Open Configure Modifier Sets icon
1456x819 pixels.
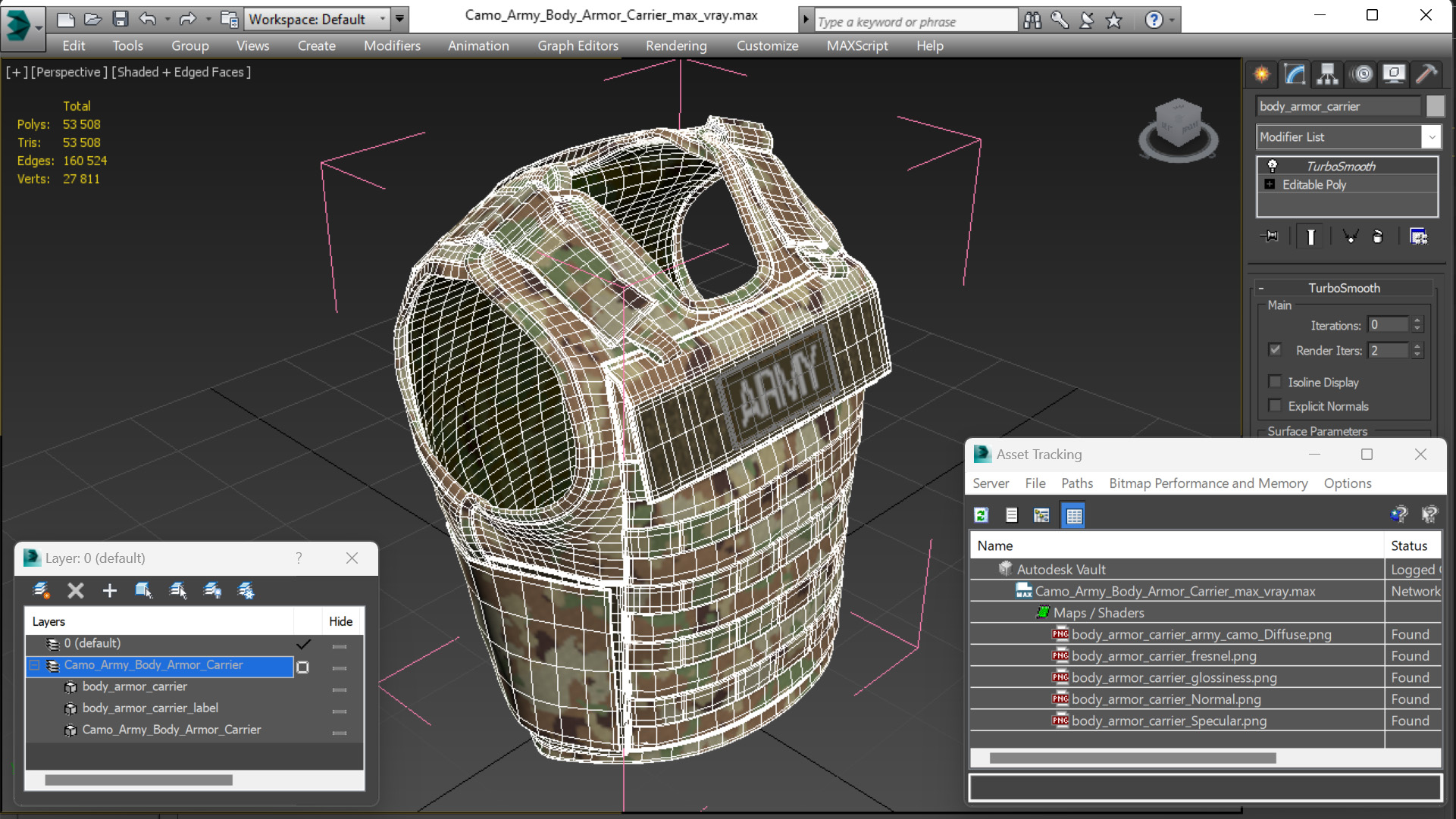1418,236
